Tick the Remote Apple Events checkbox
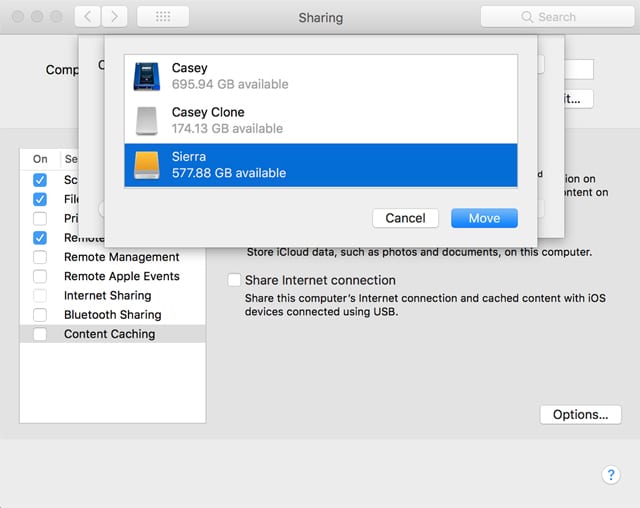The height and width of the screenshot is (508, 640). 40,276
